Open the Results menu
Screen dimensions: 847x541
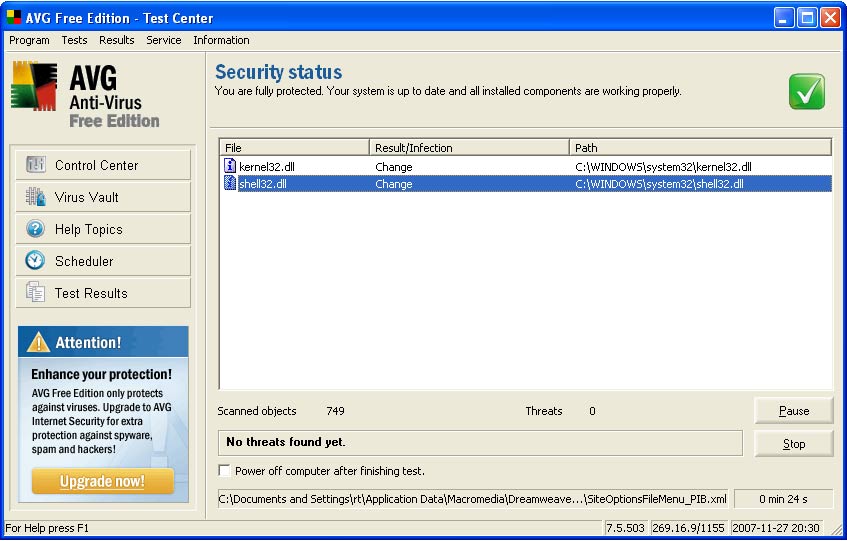click(117, 40)
